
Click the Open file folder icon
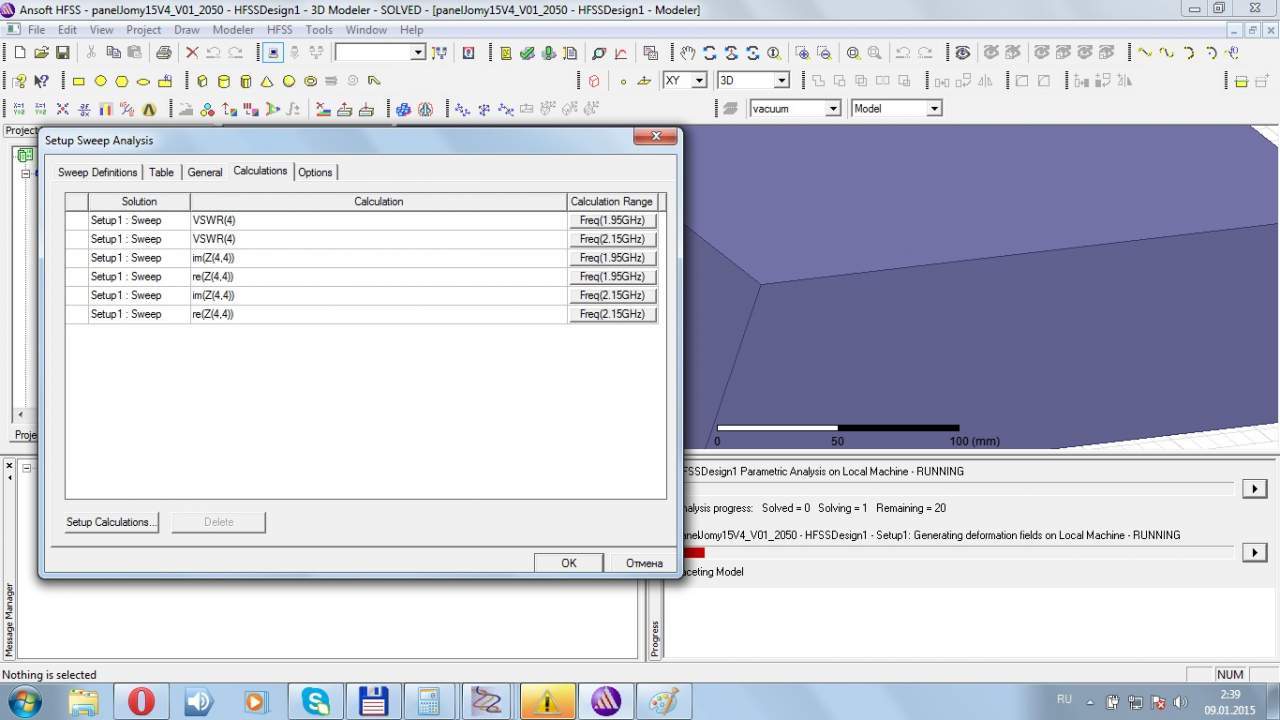click(41, 53)
